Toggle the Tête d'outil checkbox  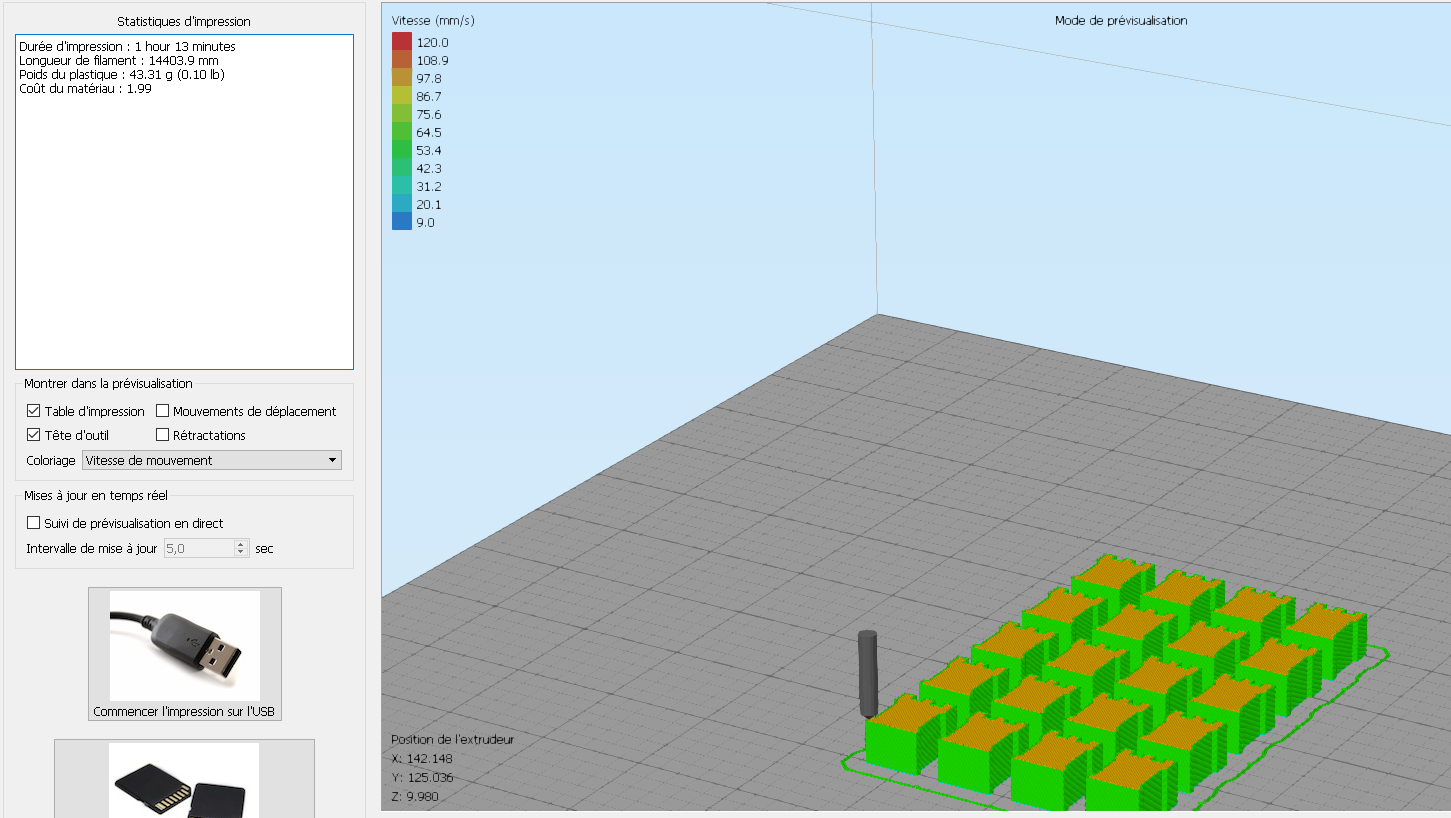click(34, 435)
